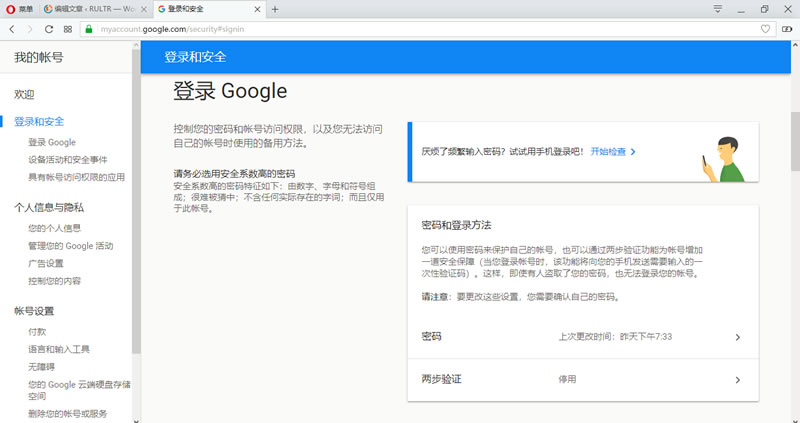Click 请务必选用安全系数高的密码 heading
This screenshot has height=423, width=800.
pos(234,173)
